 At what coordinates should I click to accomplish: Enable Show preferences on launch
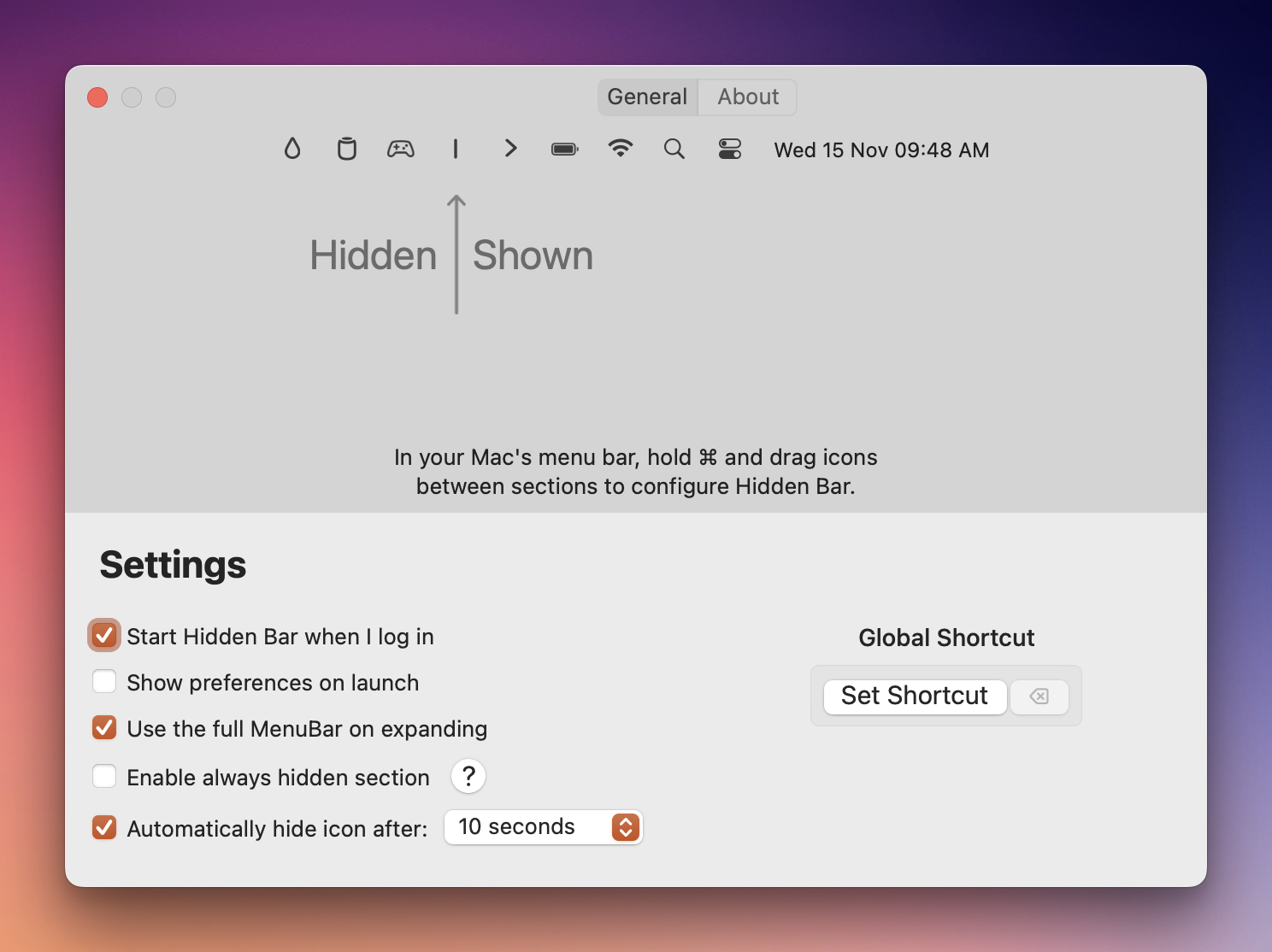click(x=104, y=681)
